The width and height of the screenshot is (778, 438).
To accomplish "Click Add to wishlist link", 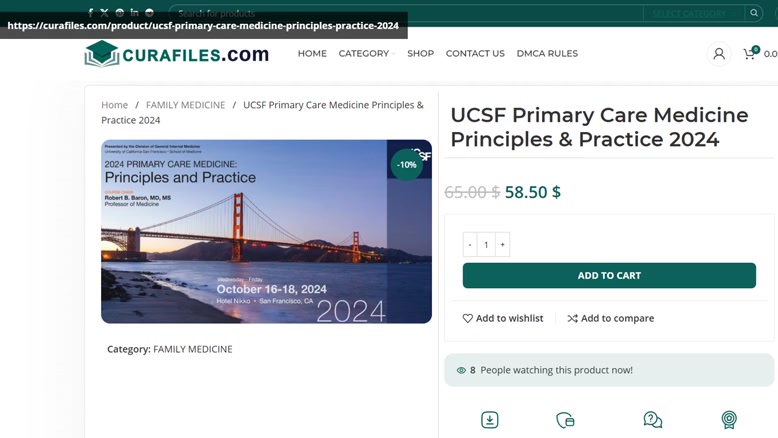I will (503, 318).
